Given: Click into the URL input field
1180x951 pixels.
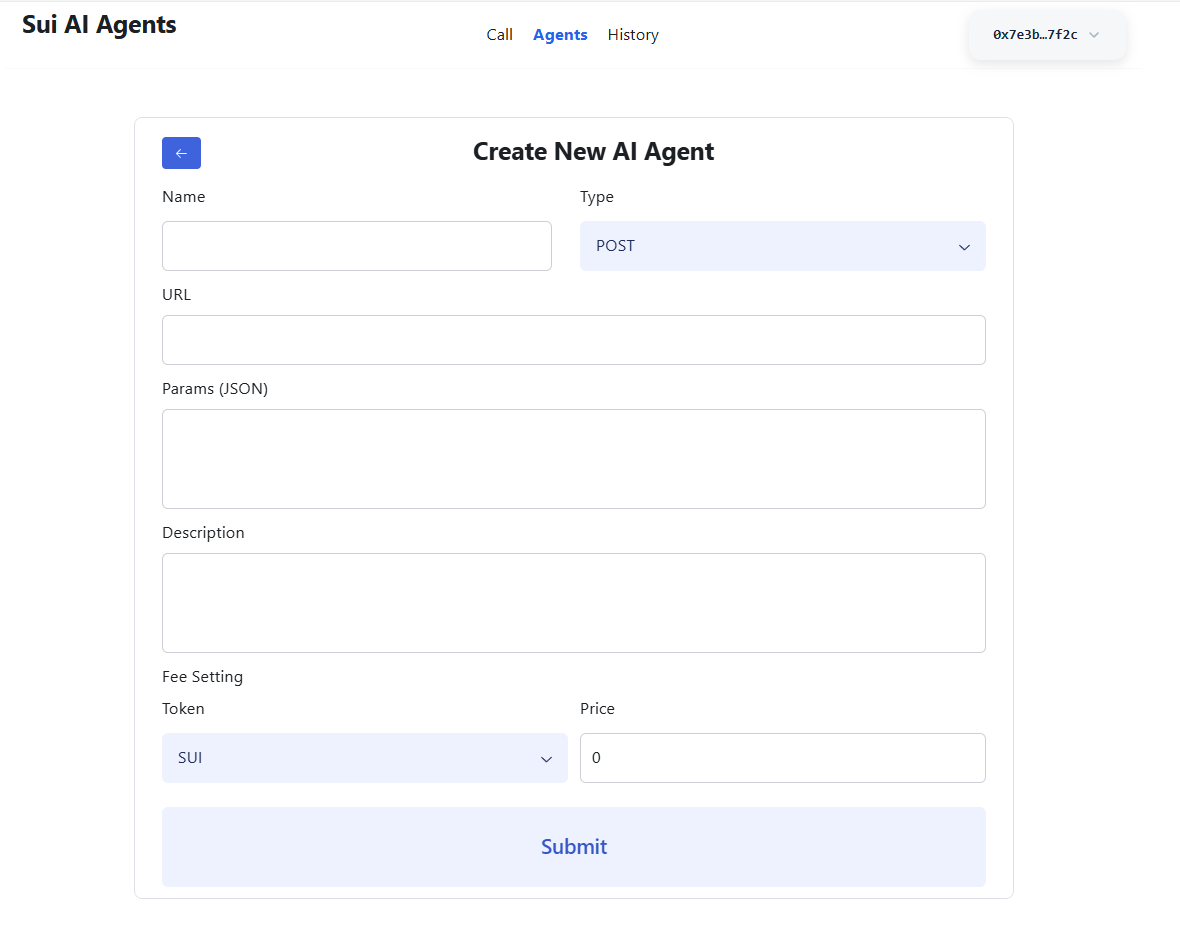Looking at the screenshot, I should [x=573, y=340].
